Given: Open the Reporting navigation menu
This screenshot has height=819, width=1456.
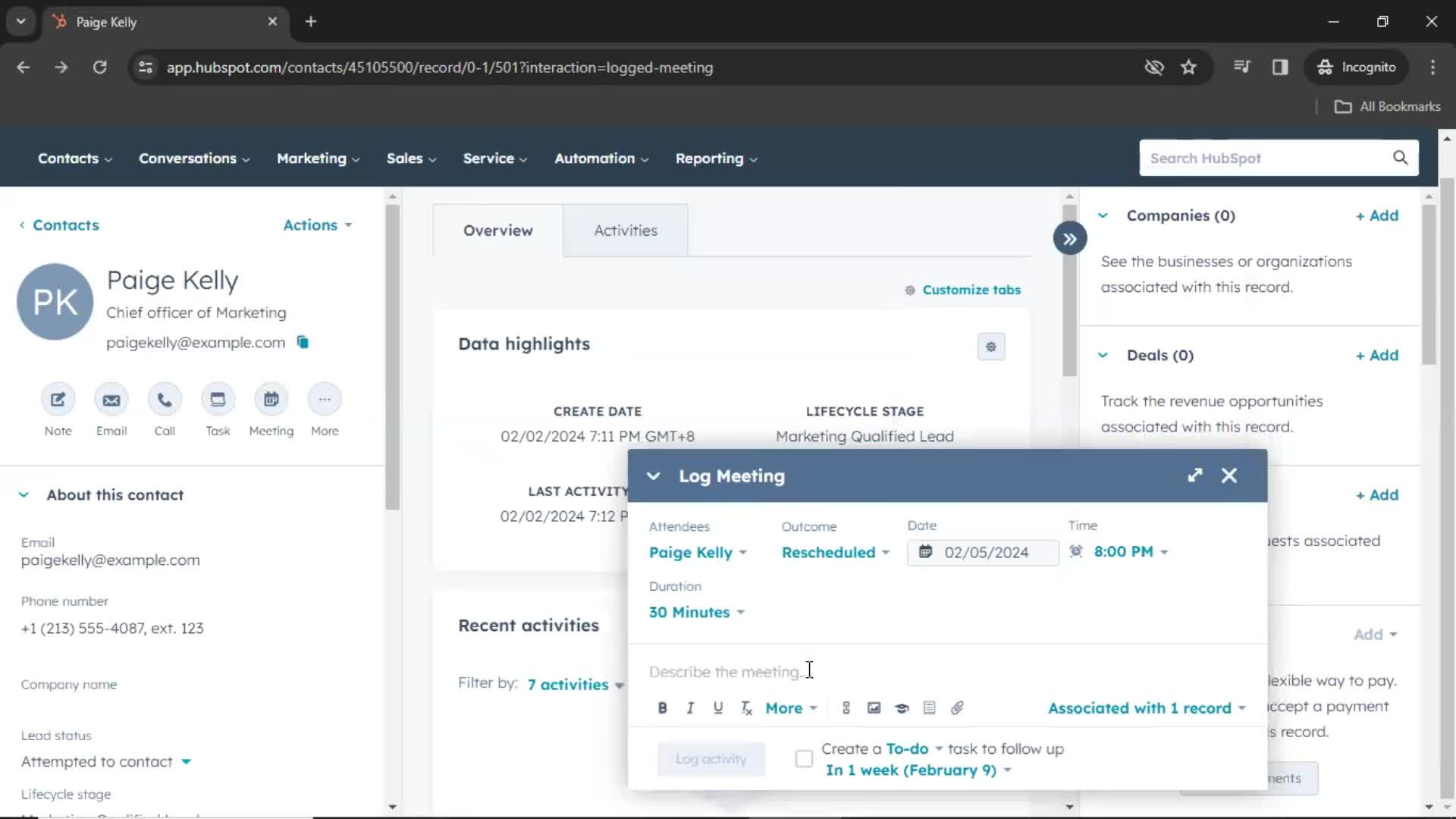Looking at the screenshot, I should (x=717, y=158).
